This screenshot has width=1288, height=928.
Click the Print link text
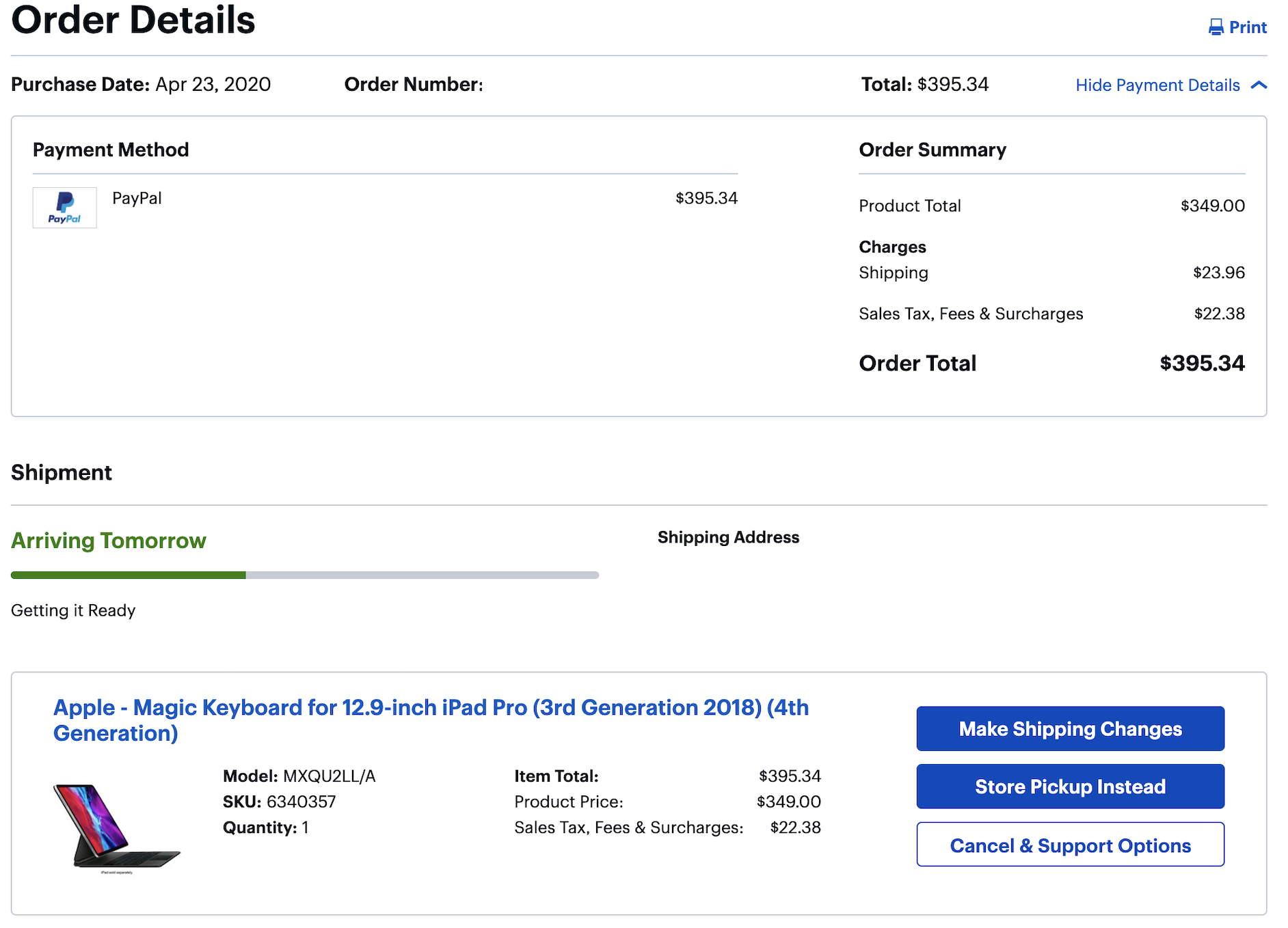pos(1248,27)
